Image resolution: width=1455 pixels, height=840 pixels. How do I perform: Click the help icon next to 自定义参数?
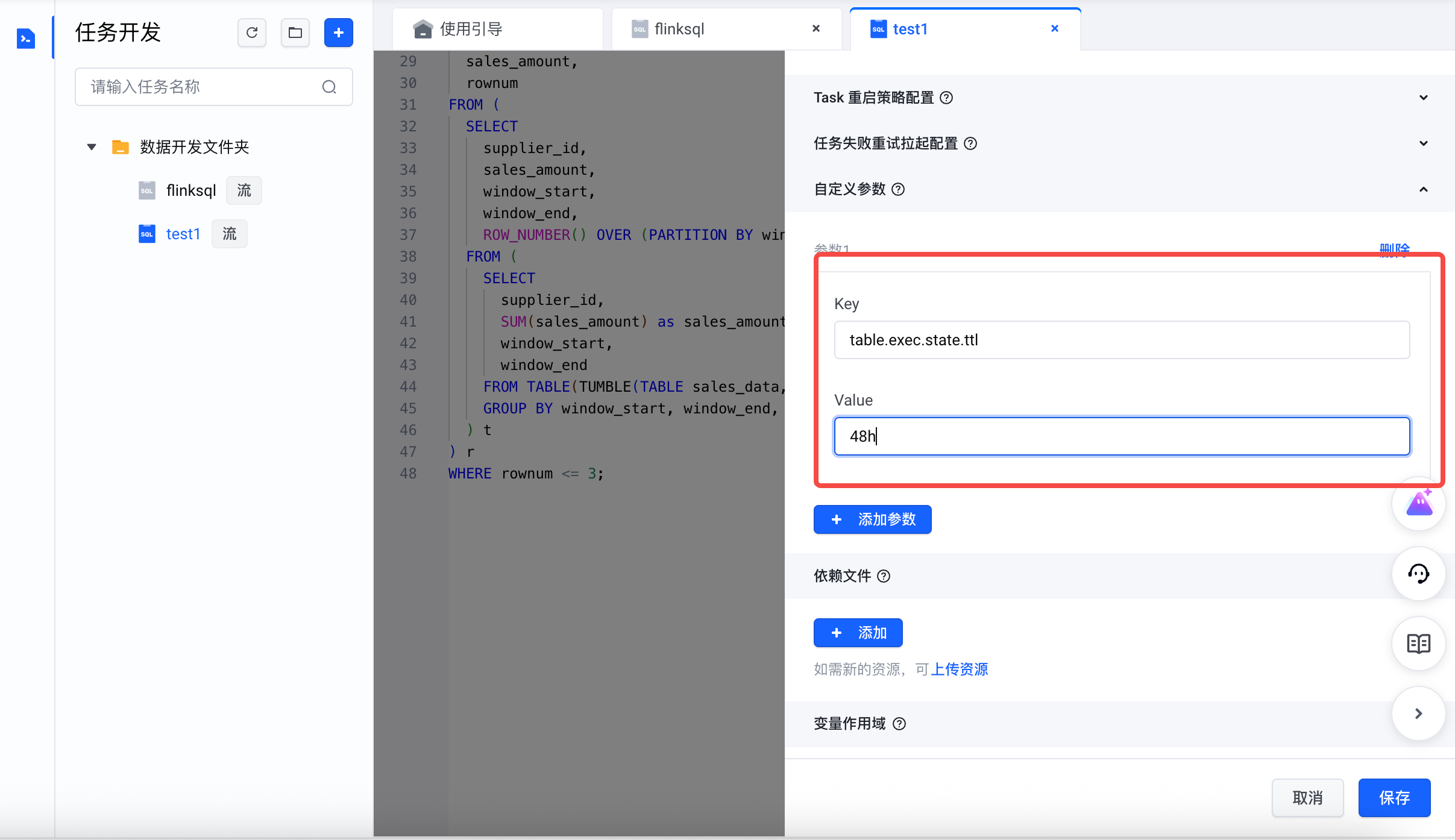pyautogui.click(x=898, y=189)
